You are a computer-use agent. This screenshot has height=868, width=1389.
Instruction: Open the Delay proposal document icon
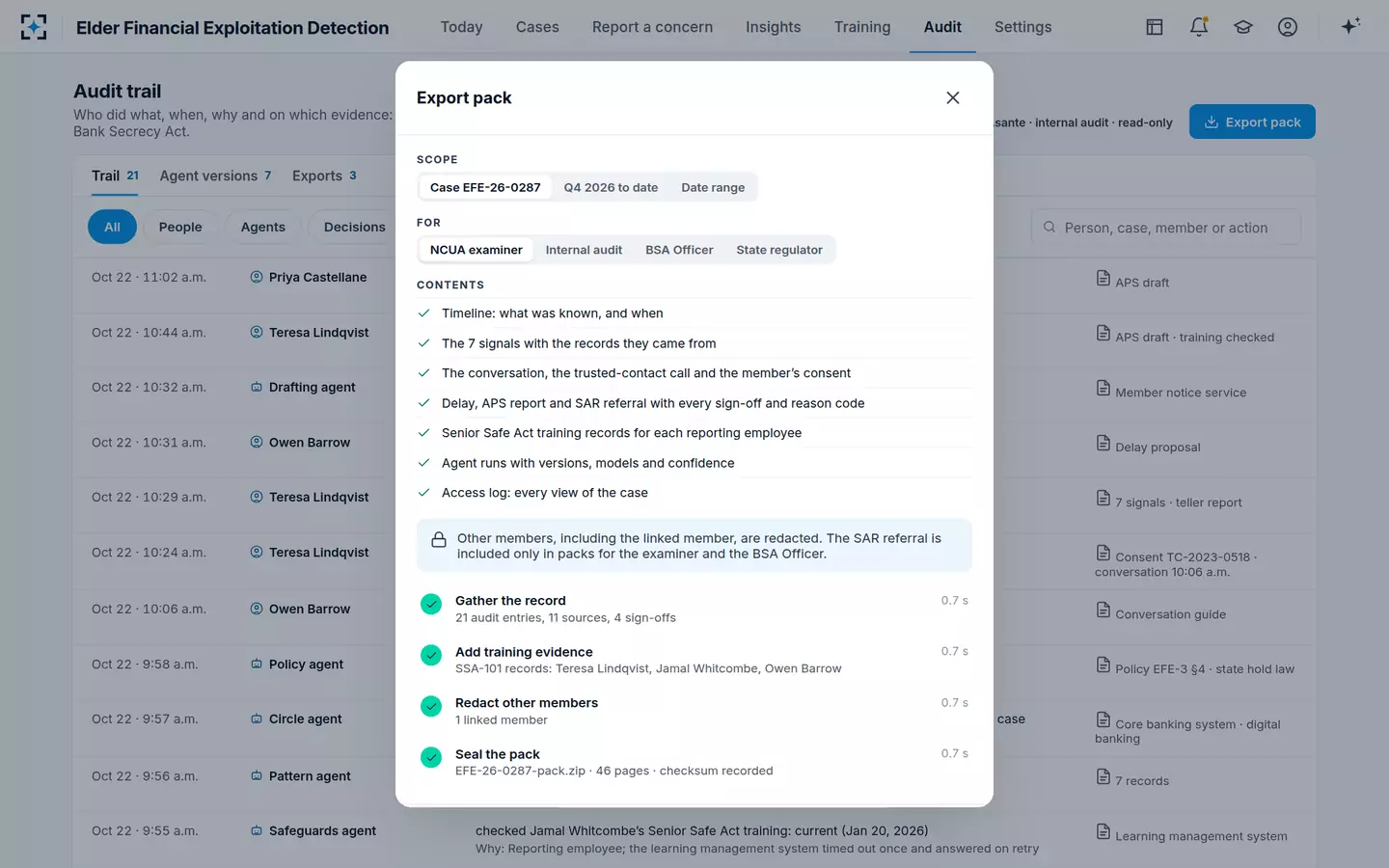pos(1103,444)
